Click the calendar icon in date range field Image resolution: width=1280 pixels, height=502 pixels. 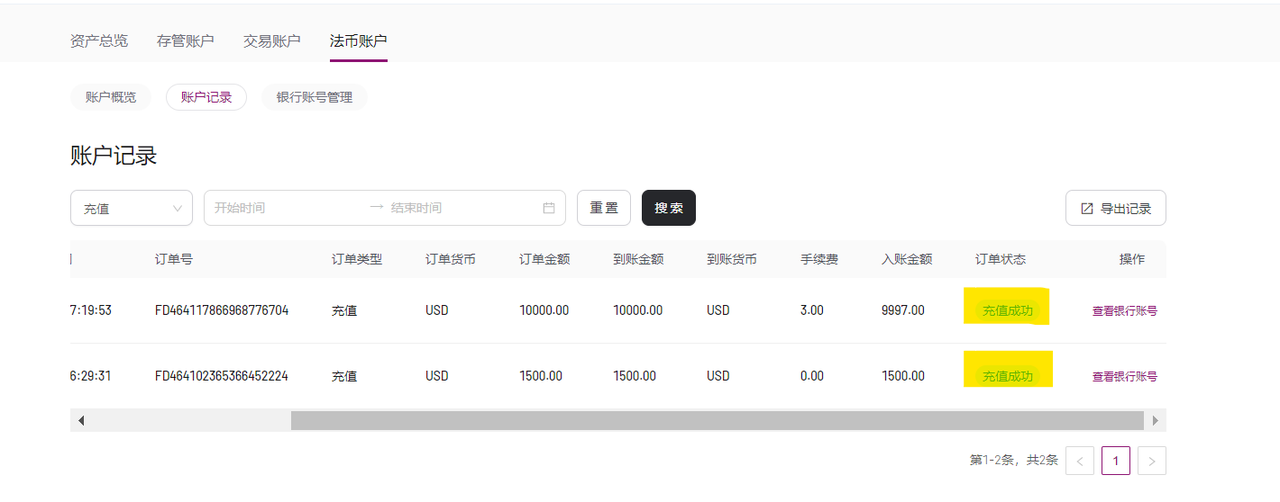(x=548, y=208)
